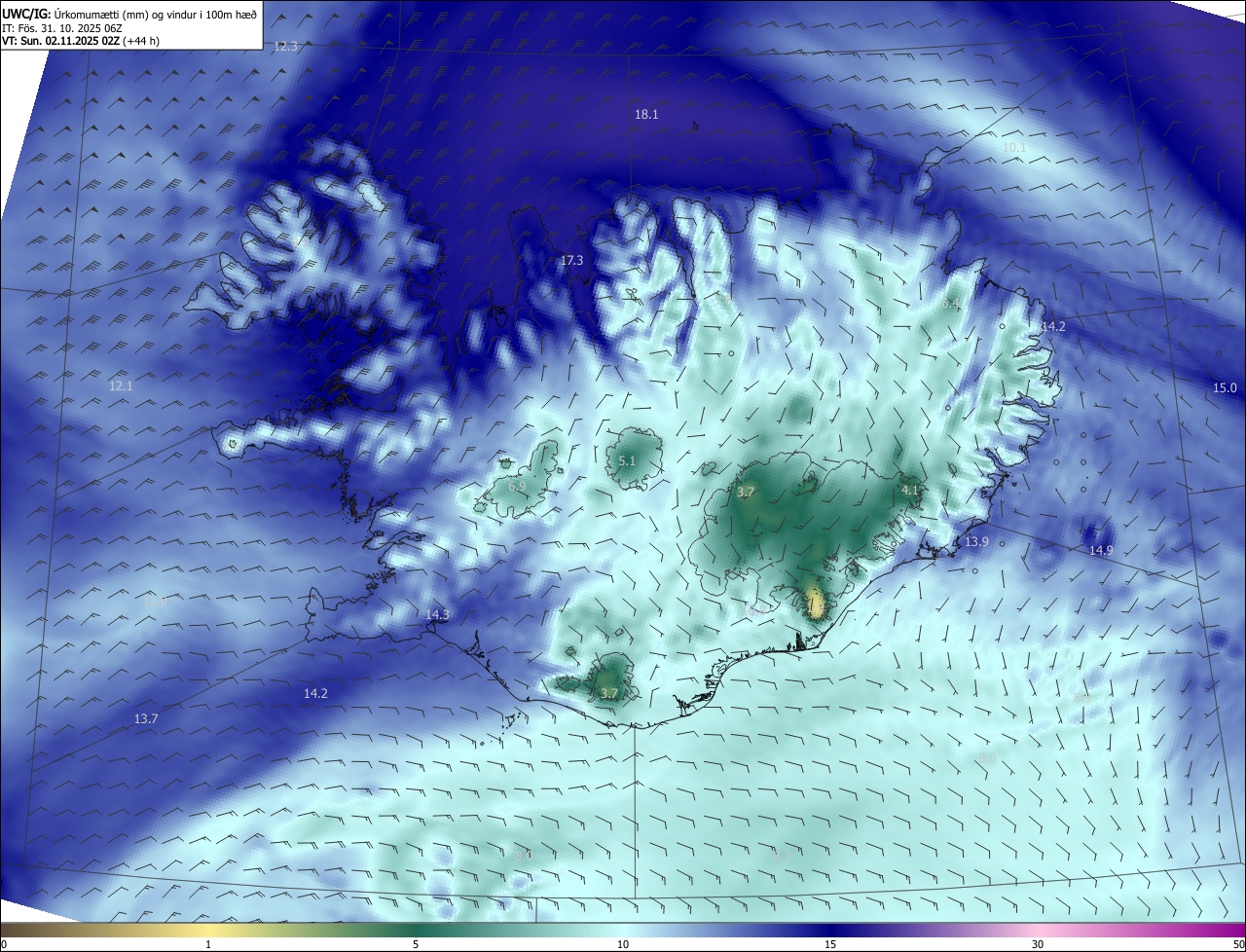Viewport: 1246px width, 952px height.
Task: Click the 4.1 value on eastern Vatnajökull
Action: [911, 490]
